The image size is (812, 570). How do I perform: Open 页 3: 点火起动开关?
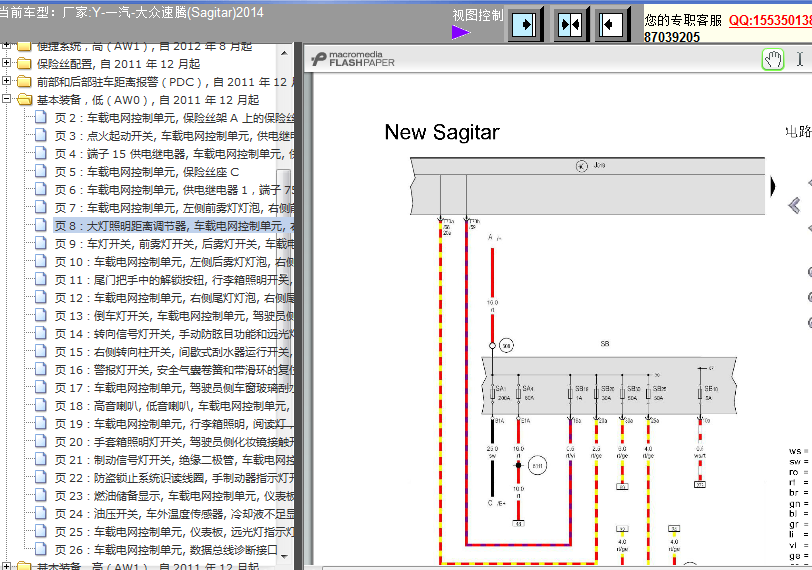[174, 136]
